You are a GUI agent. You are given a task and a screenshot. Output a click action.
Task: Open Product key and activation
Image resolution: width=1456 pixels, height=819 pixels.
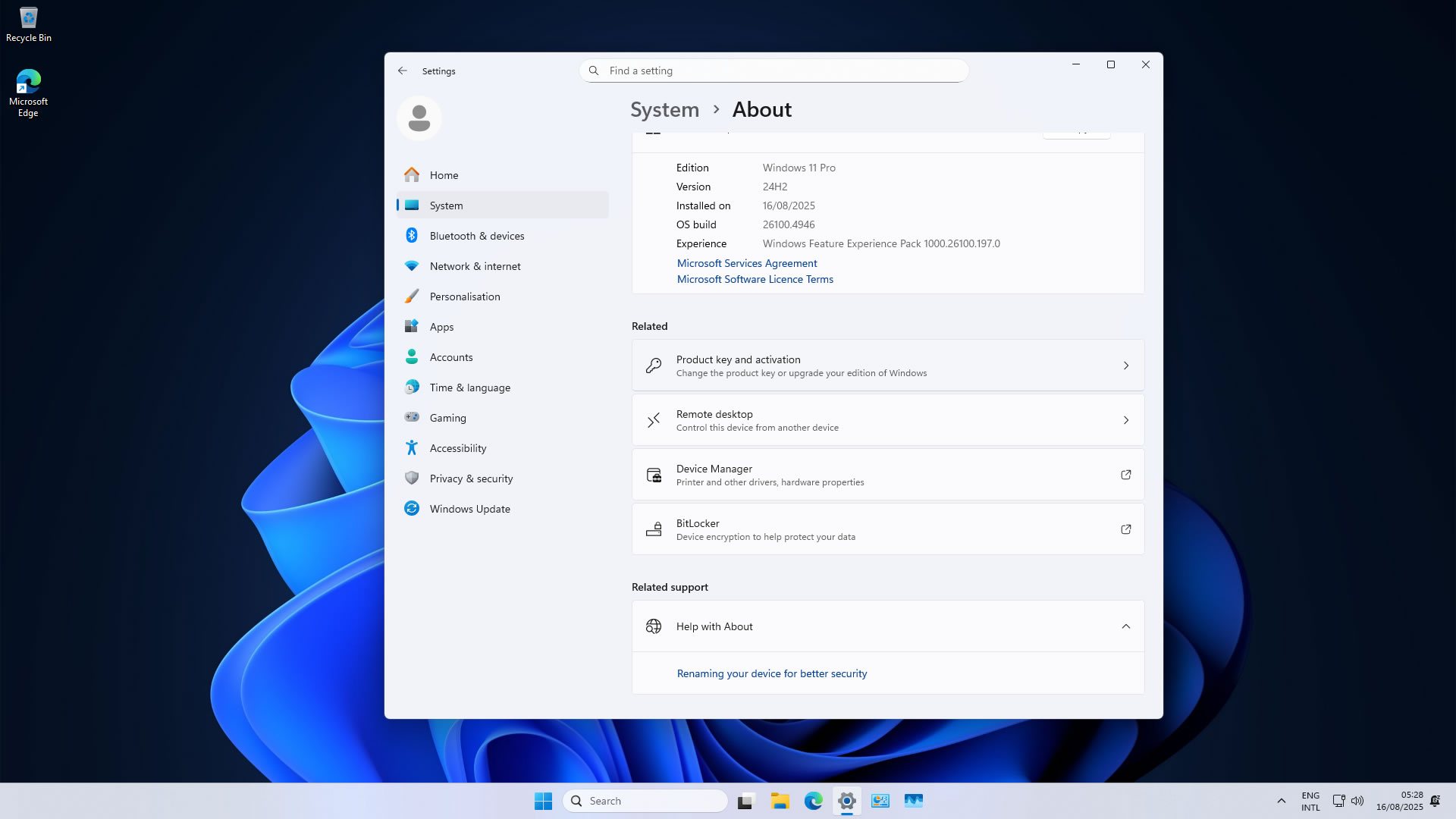pos(887,366)
